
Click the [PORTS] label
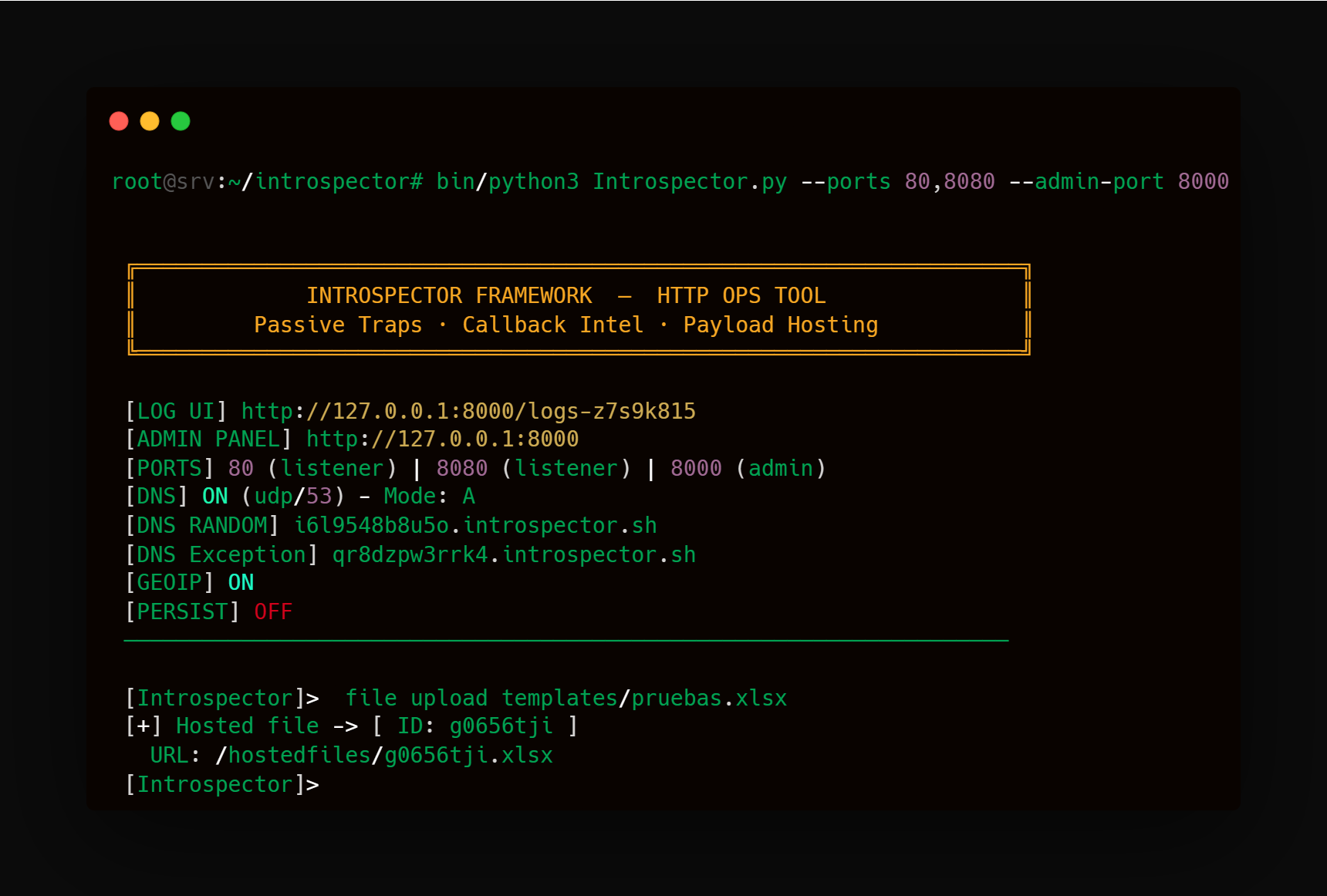(x=170, y=469)
